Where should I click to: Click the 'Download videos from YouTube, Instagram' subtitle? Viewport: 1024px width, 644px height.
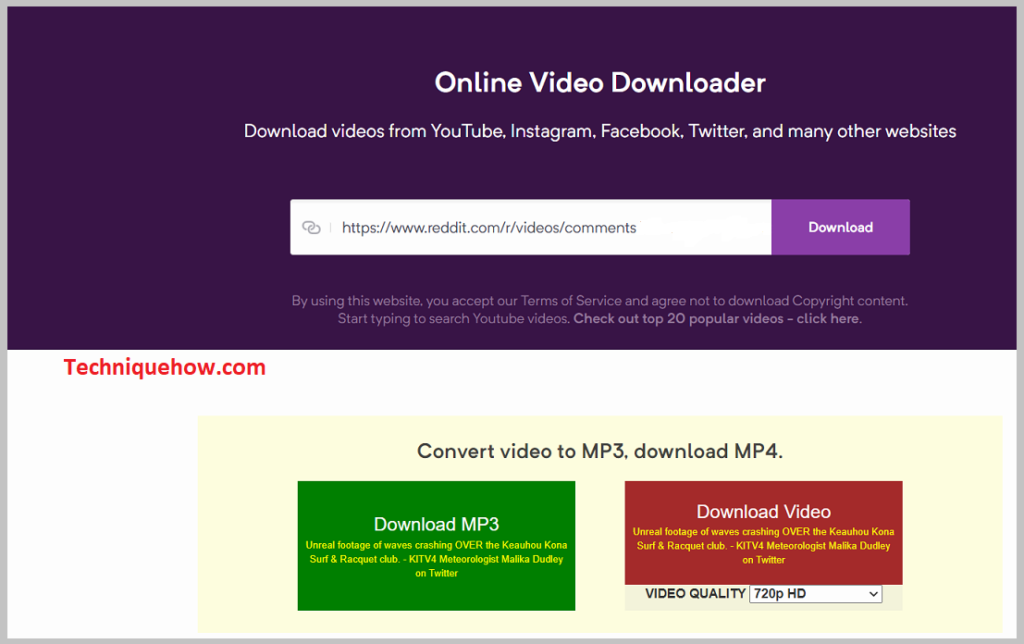tap(600, 131)
